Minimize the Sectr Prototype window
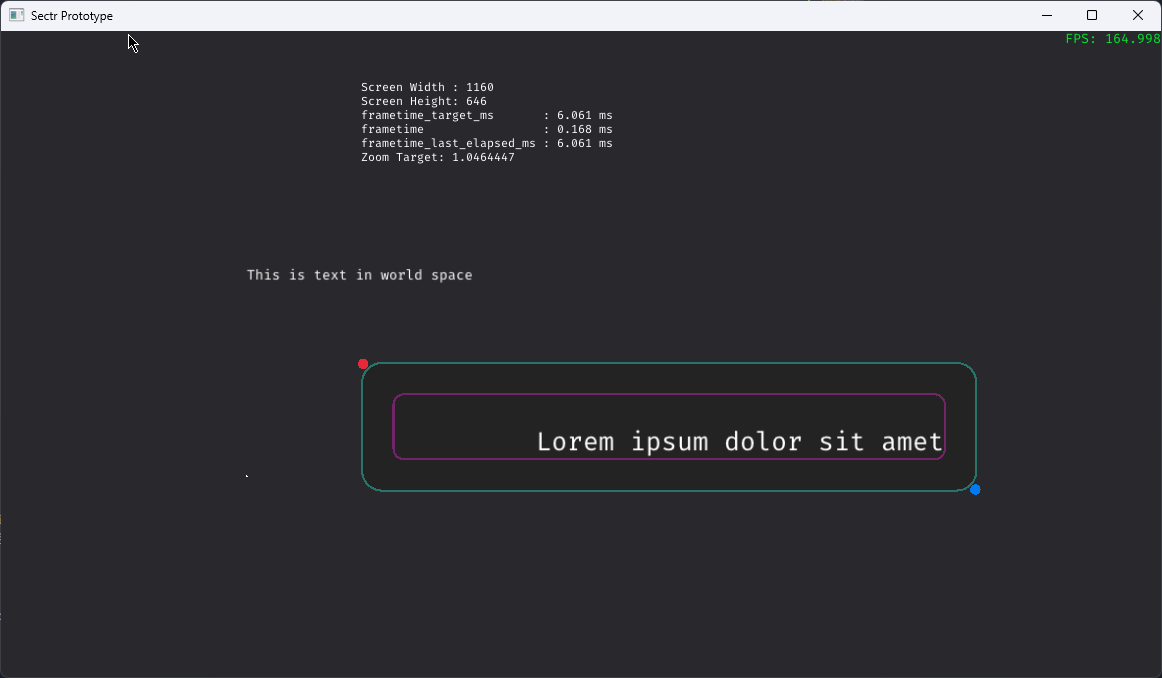The width and height of the screenshot is (1162, 678). click(1047, 15)
